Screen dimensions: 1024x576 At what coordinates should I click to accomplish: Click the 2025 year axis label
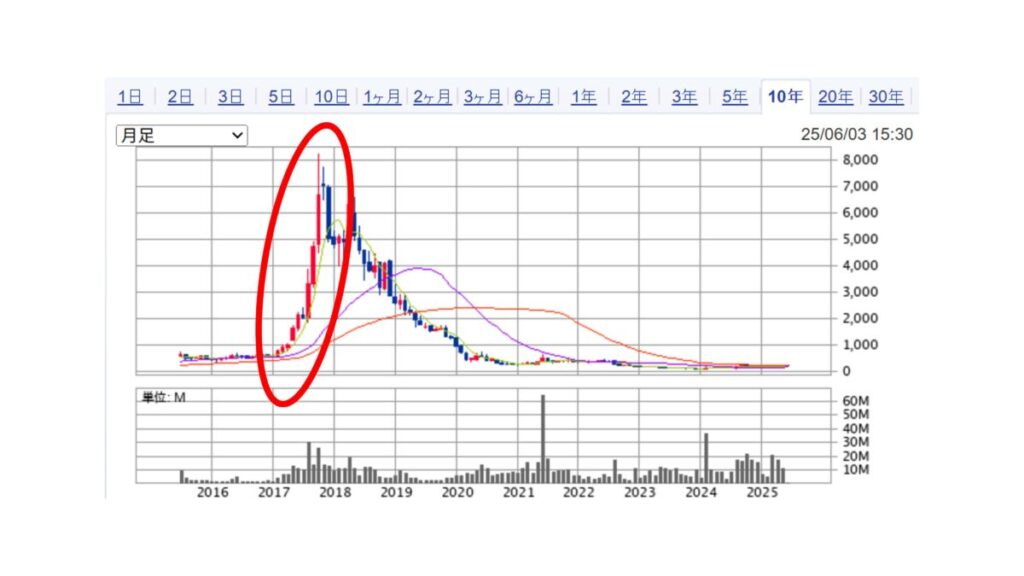click(x=762, y=492)
